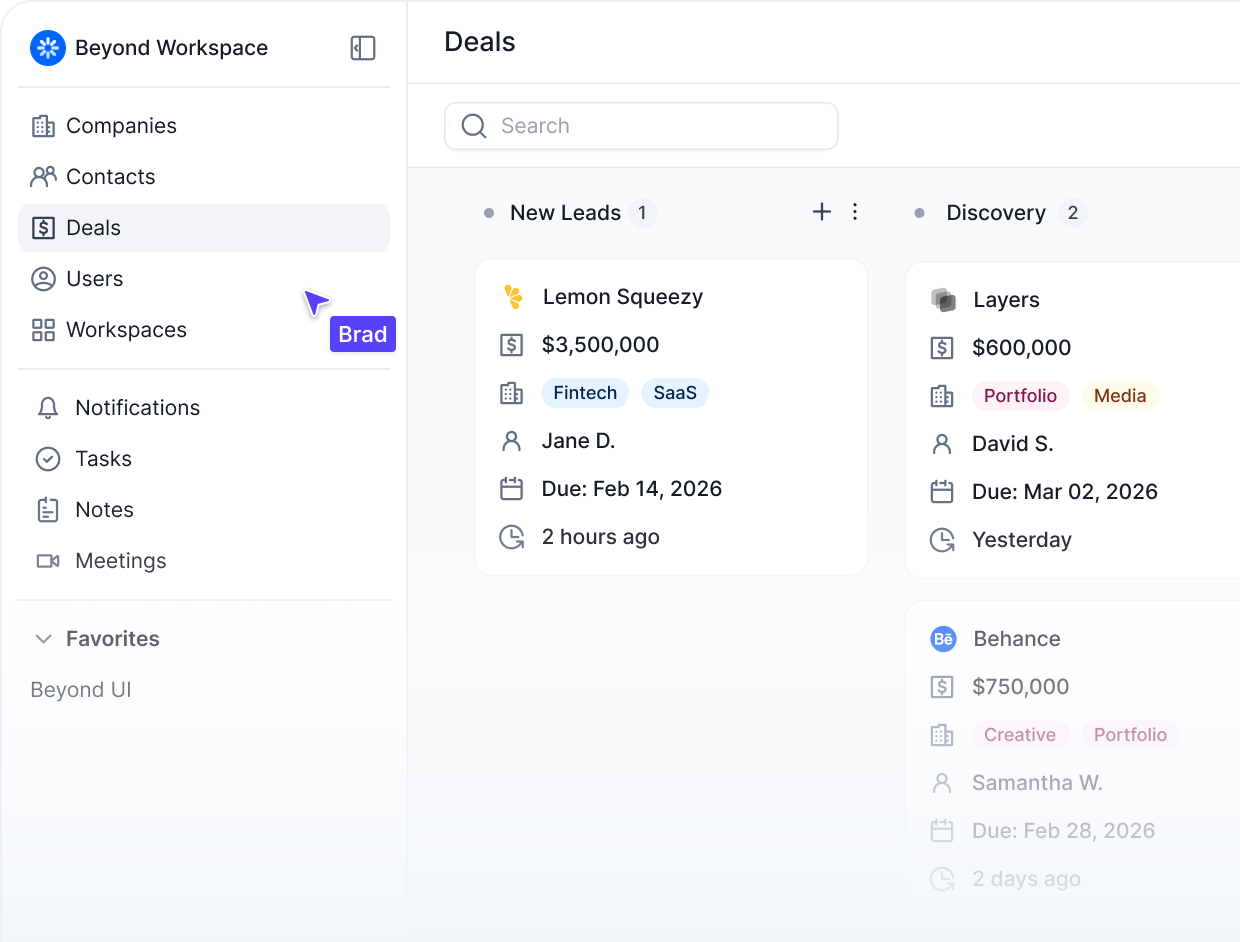This screenshot has height=942, width=1240.
Task: Click the New Leads column header
Action: point(565,213)
